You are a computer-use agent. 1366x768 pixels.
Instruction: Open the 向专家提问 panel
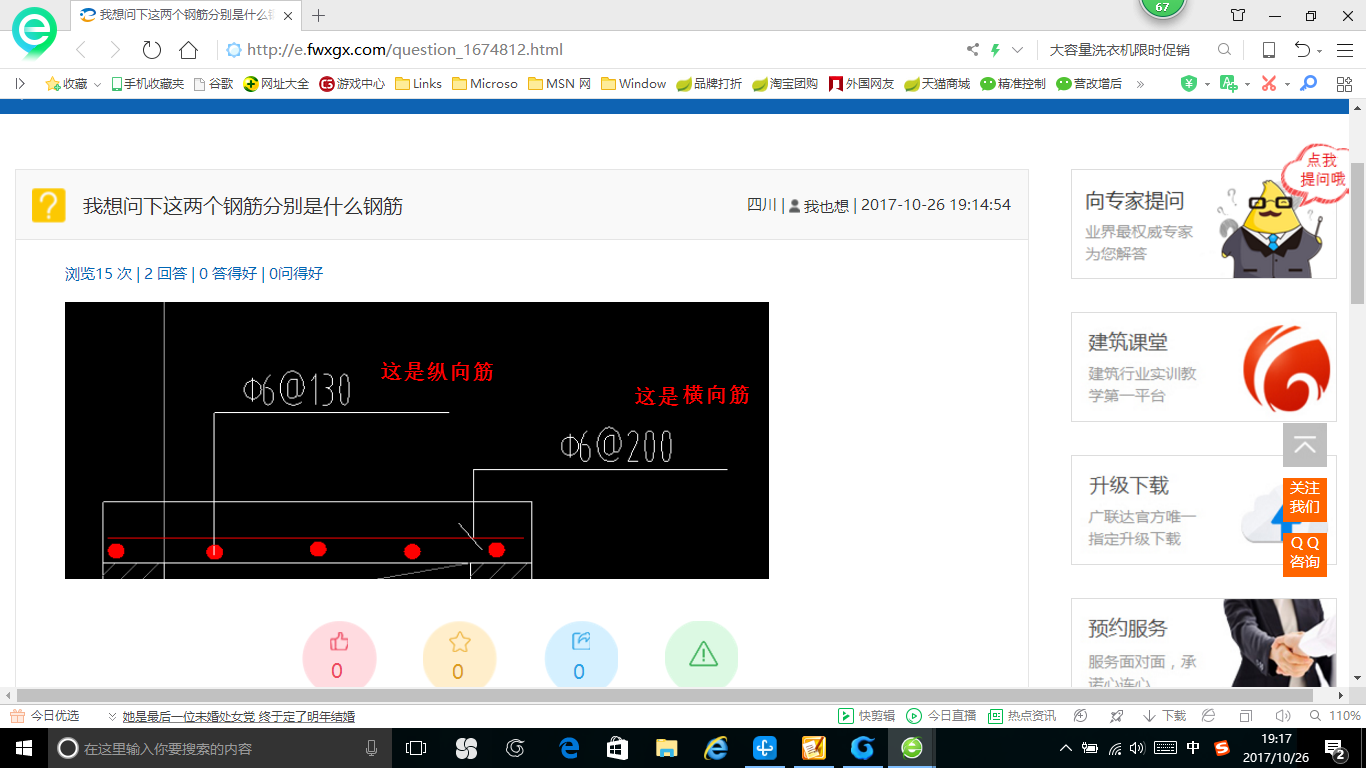click(x=1204, y=224)
